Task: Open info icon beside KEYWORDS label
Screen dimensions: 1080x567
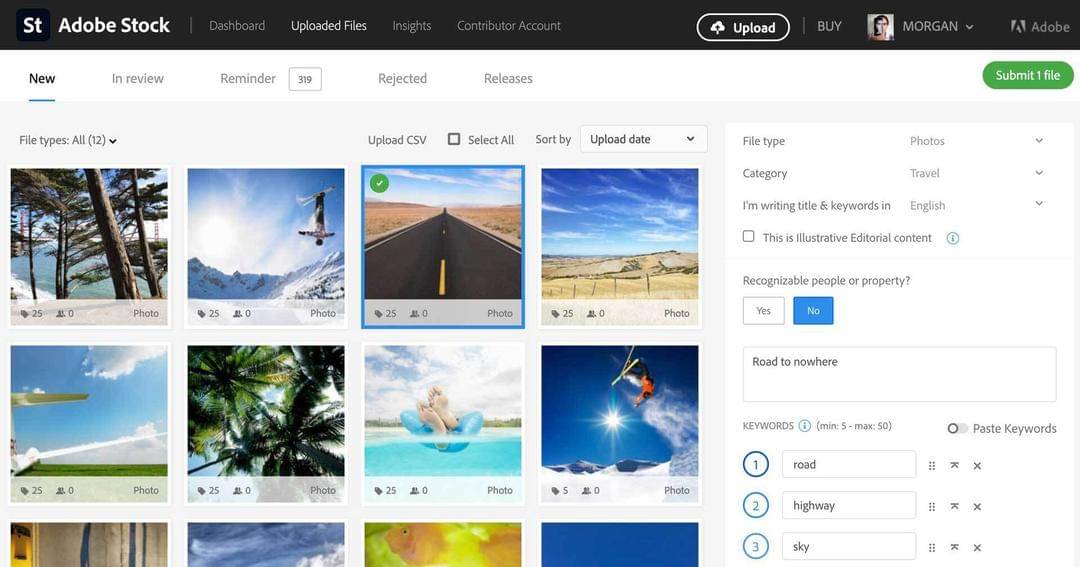Action: [804, 426]
